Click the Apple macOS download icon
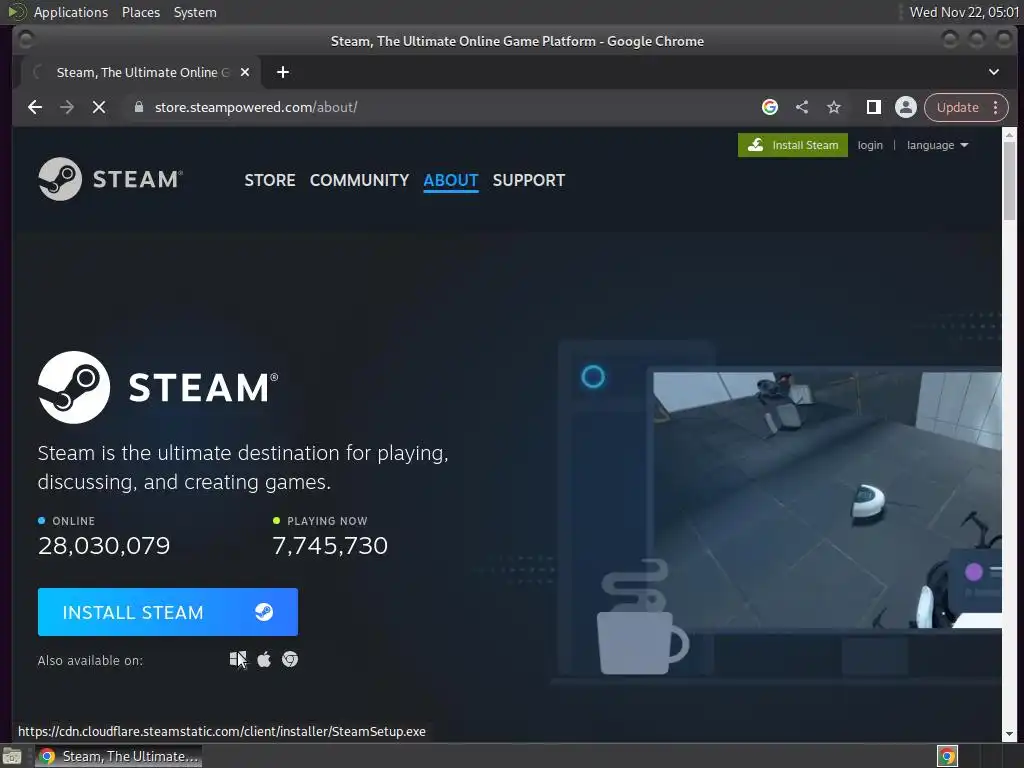 tap(264, 660)
